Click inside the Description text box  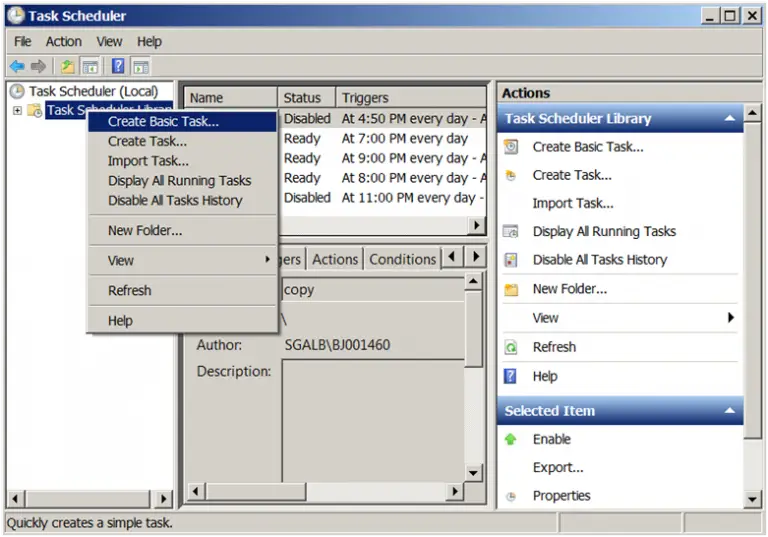click(x=373, y=420)
